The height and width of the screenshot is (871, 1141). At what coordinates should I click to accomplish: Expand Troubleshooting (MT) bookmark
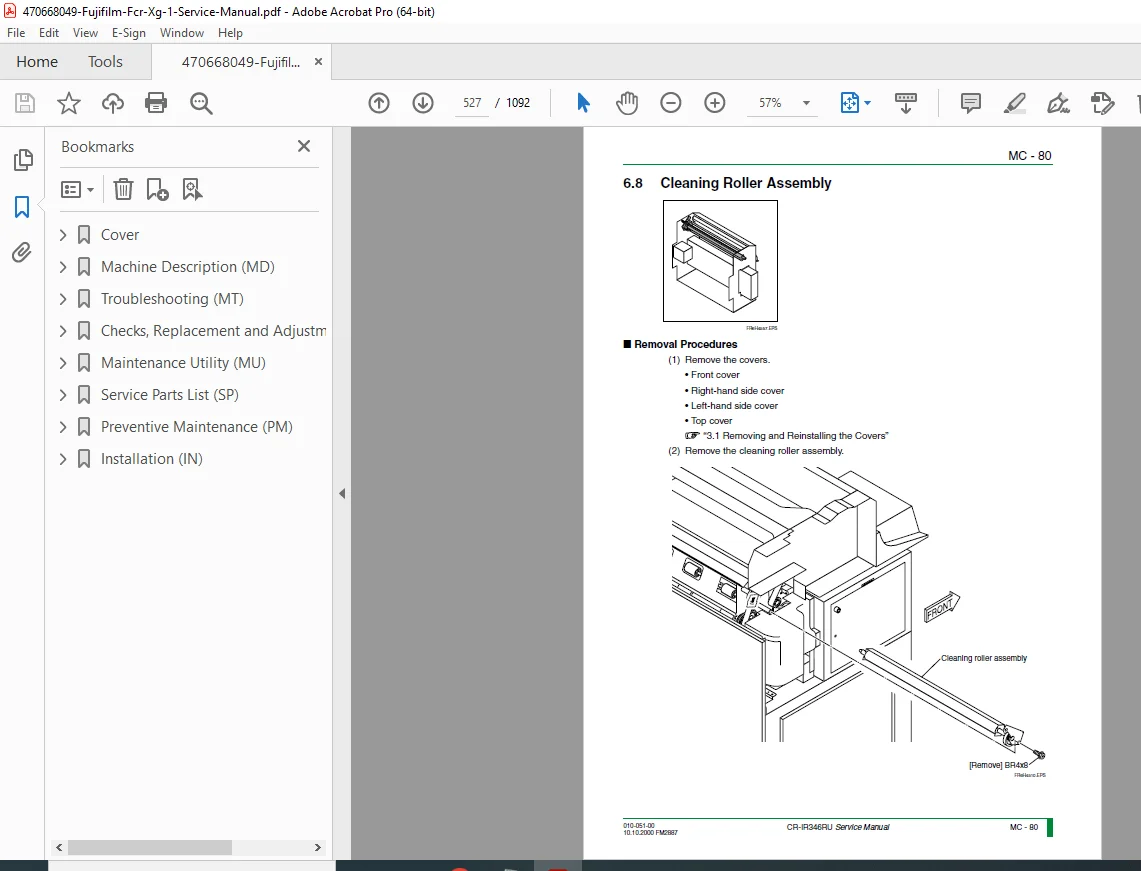click(63, 299)
